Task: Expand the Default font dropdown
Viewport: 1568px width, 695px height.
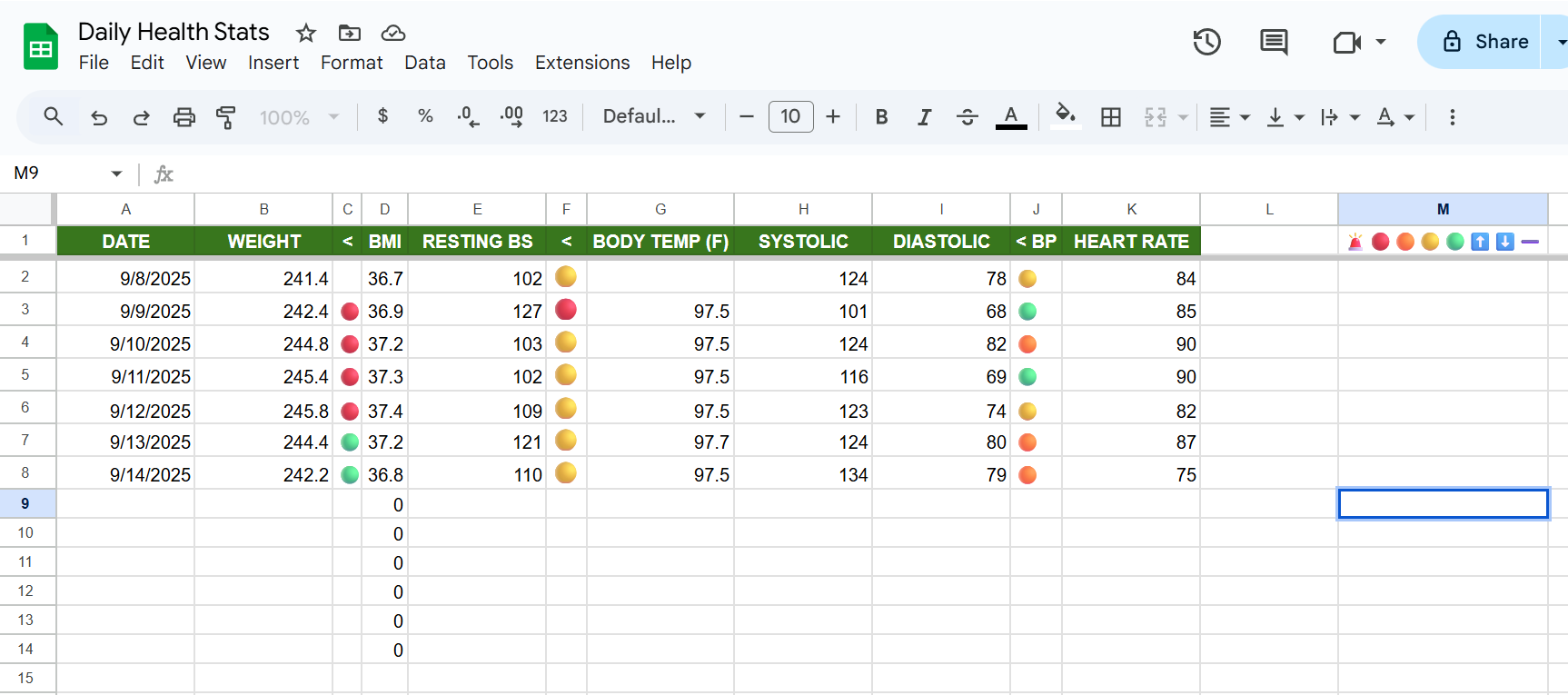Action: point(654,117)
